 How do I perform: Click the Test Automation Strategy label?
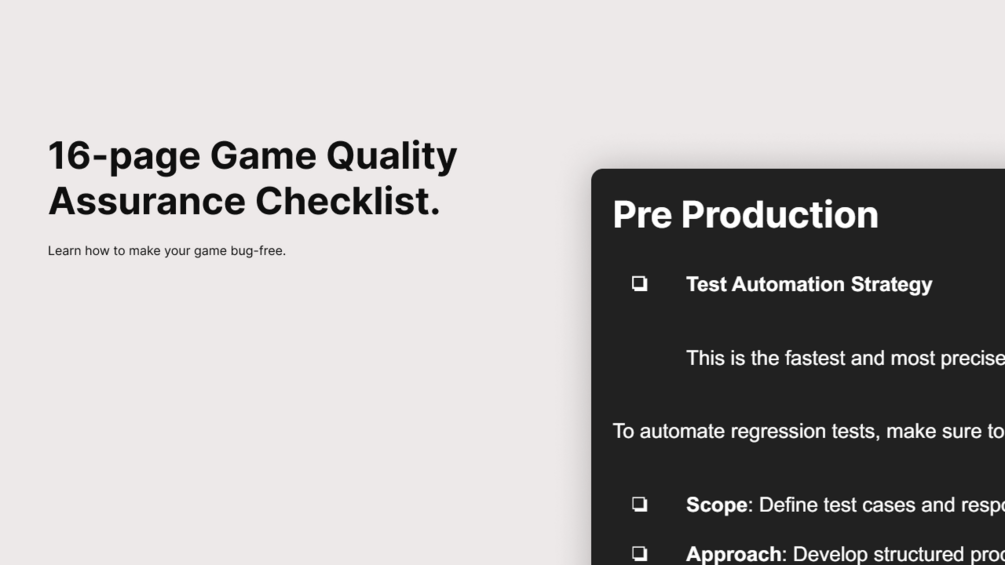click(x=809, y=284)
